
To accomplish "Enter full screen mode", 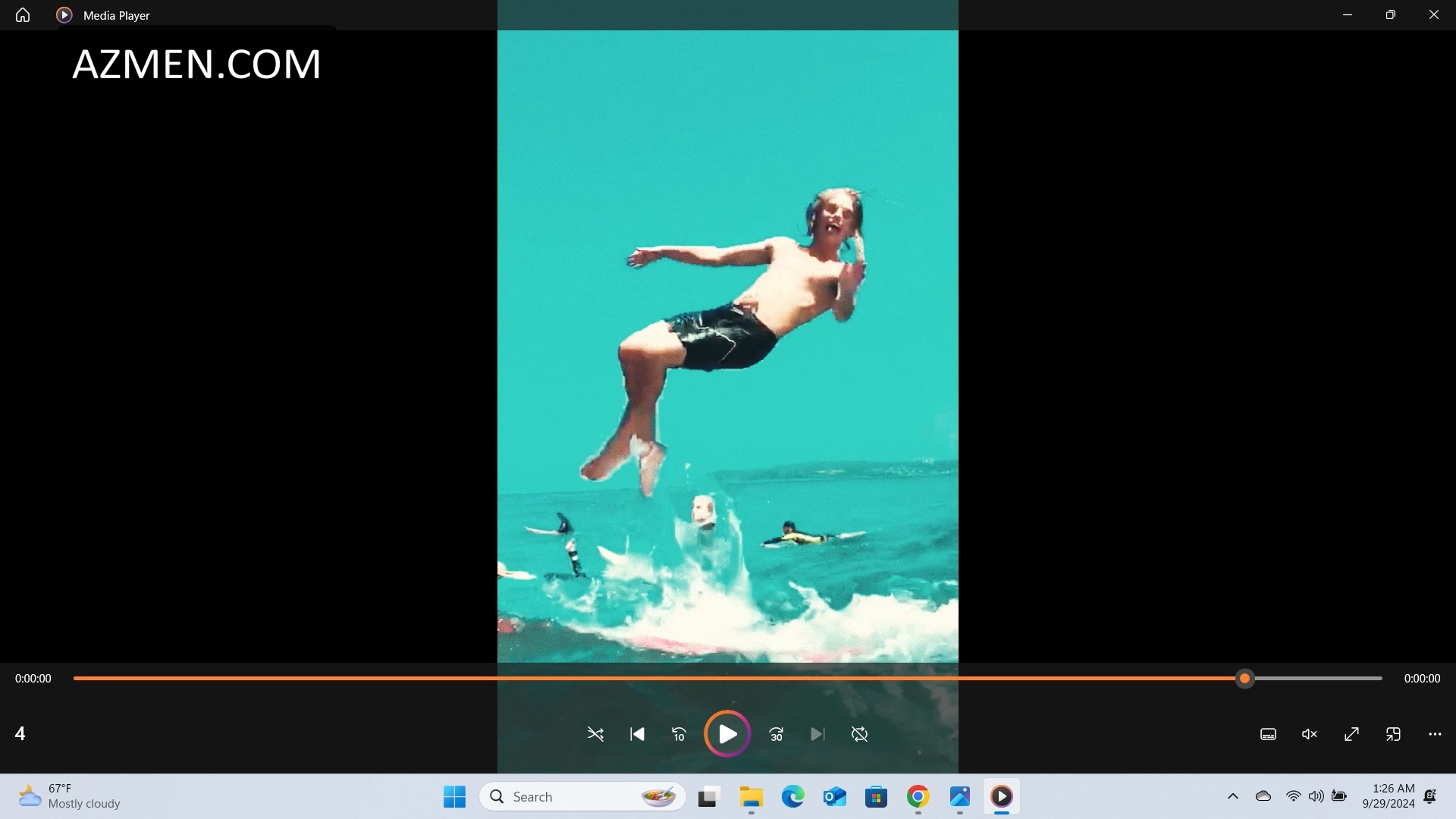I will point(1351,734).
